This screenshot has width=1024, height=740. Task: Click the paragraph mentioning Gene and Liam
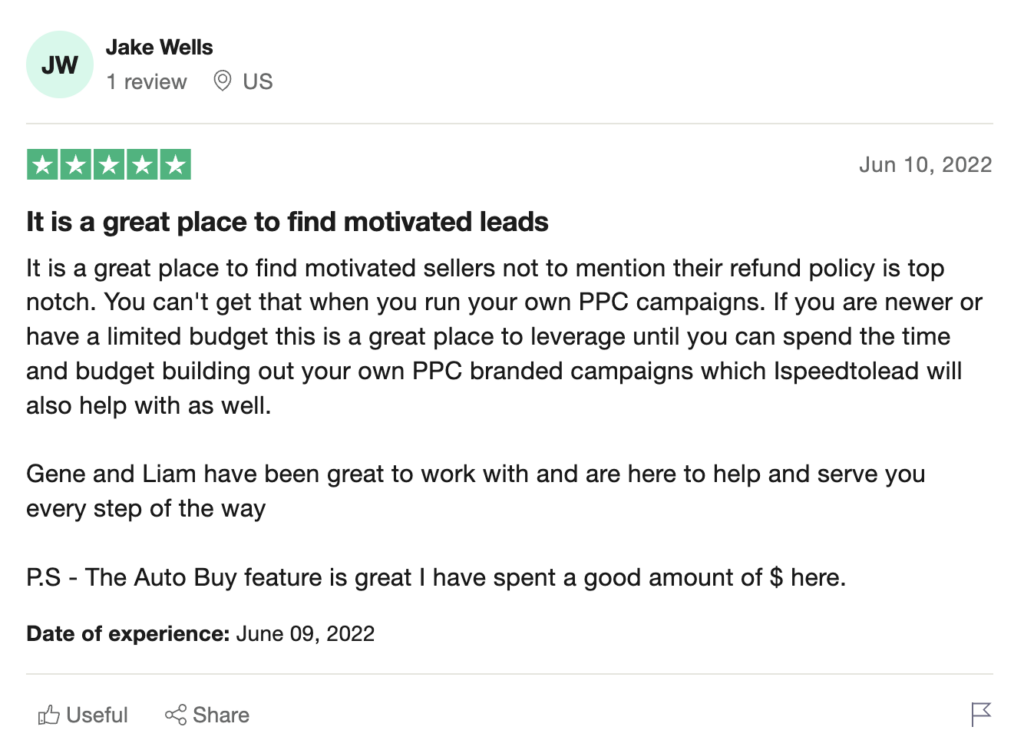(475, 490)
